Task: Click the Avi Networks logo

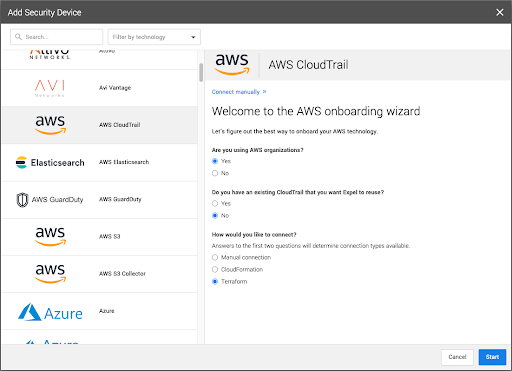Action: point(50,88)
